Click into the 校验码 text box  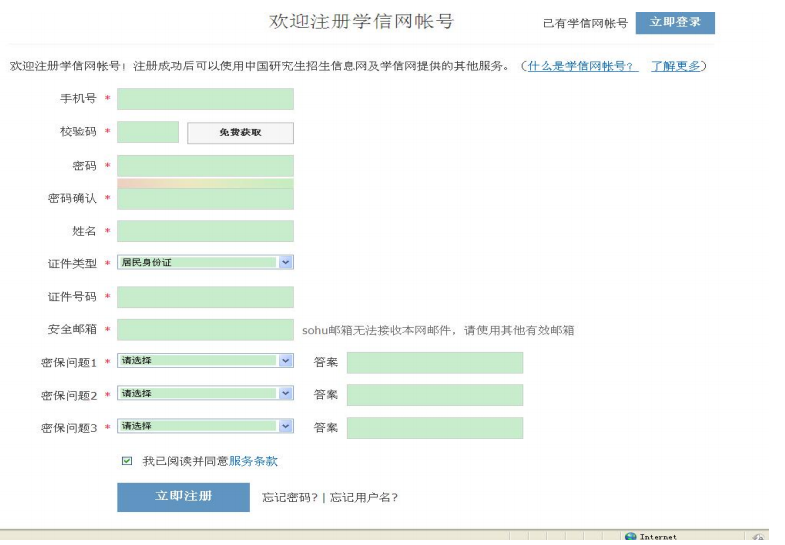[x=148, y=132]
